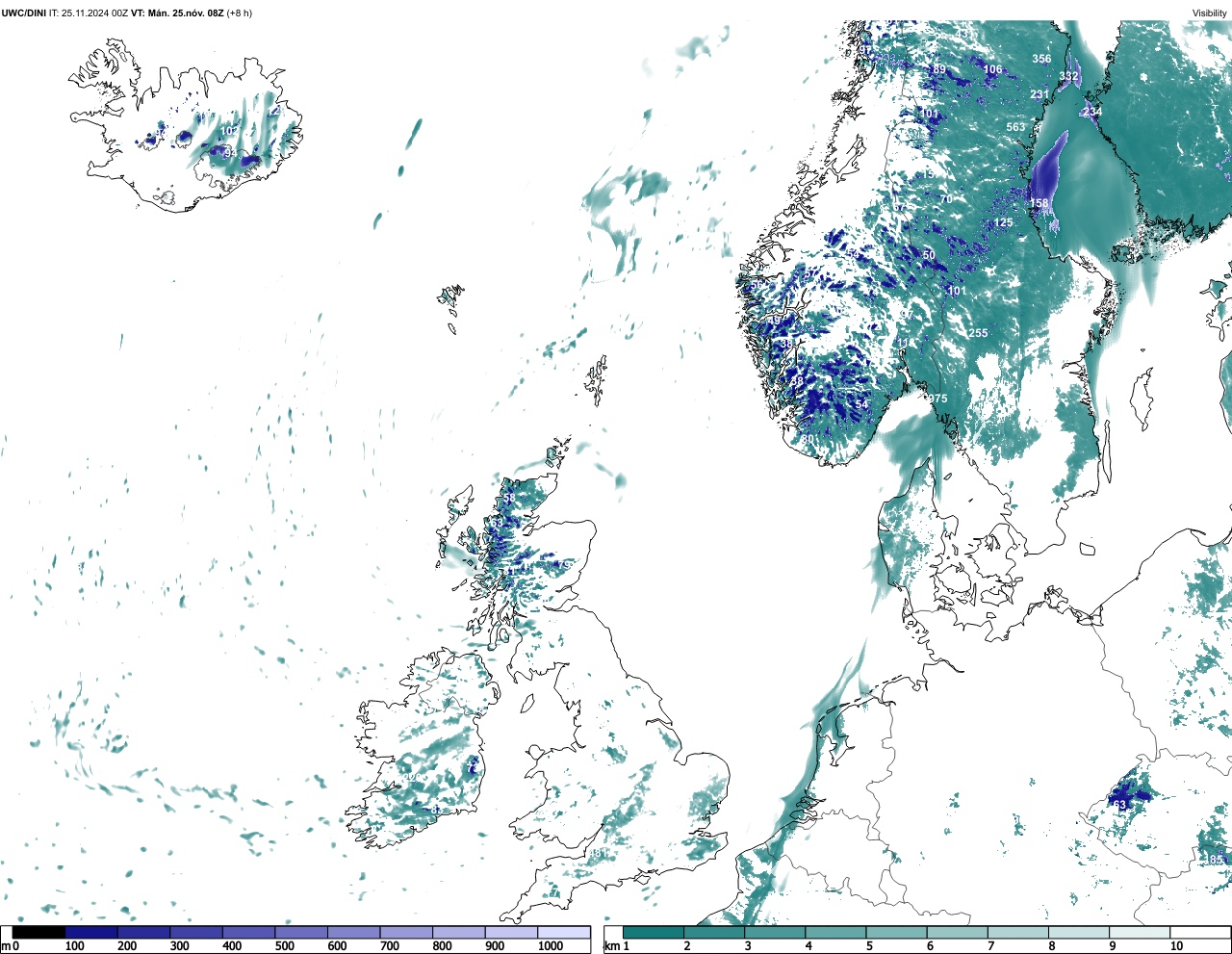Click the 'VT: Mán. 25.nóv. 08Z' valid time

click(x=177, y=13)
